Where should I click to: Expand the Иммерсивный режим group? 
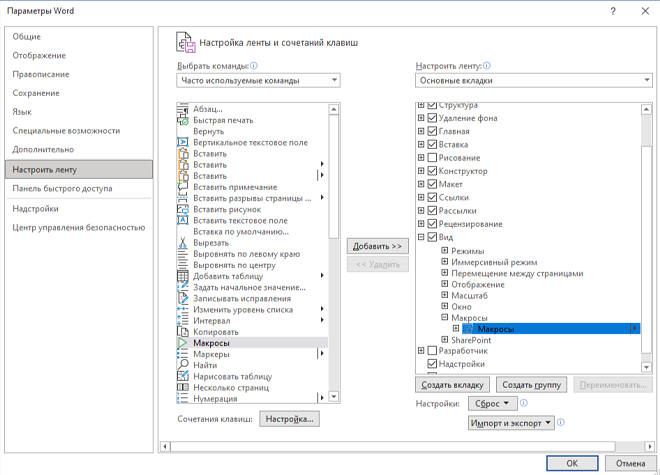point(444,262)
